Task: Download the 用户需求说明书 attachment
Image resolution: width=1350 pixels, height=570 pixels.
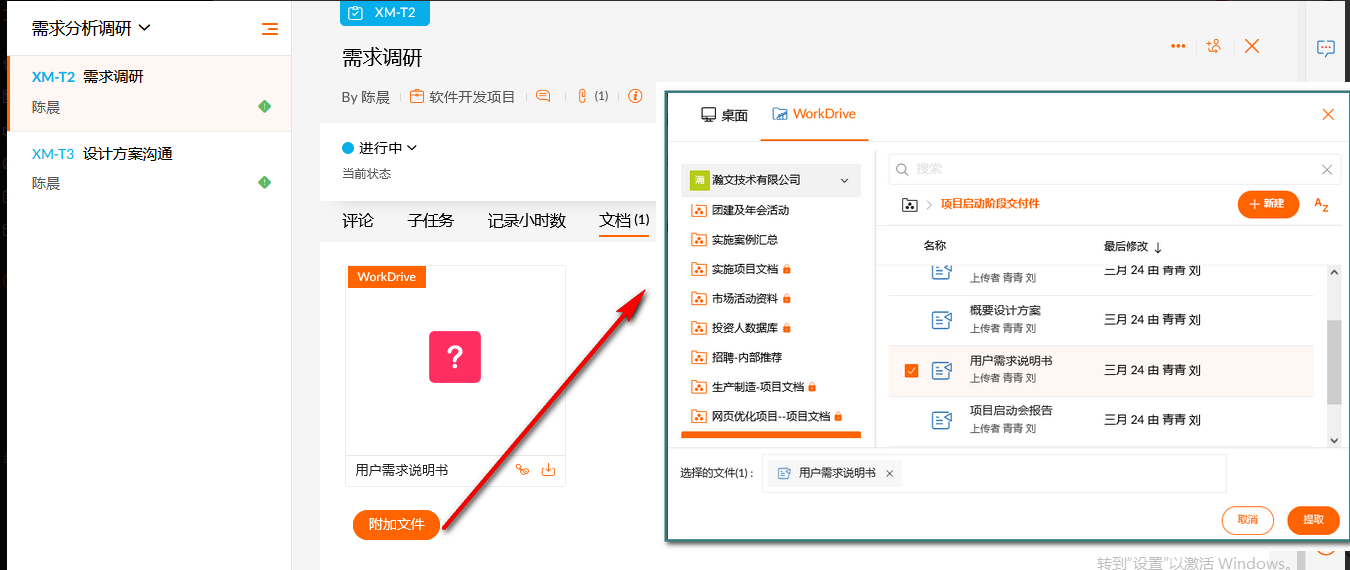Action: click(548, 470)
